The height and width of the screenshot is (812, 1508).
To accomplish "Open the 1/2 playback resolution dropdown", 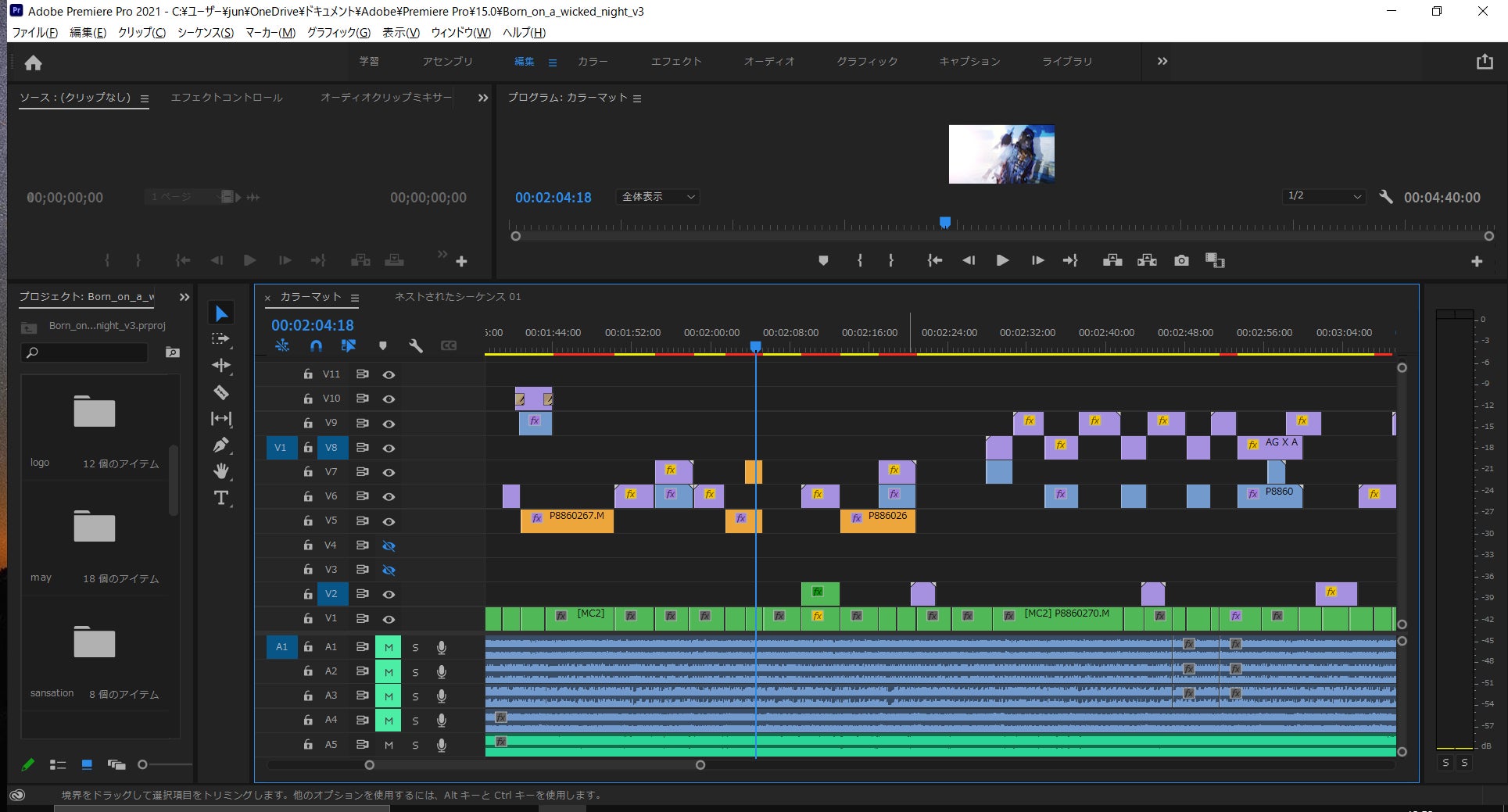I will point(1324,196).
